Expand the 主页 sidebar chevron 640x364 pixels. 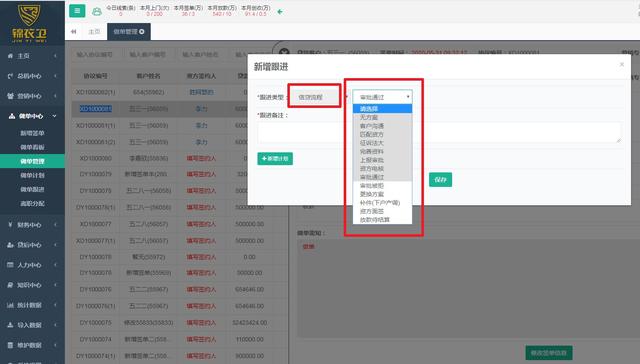click(55, 56)
